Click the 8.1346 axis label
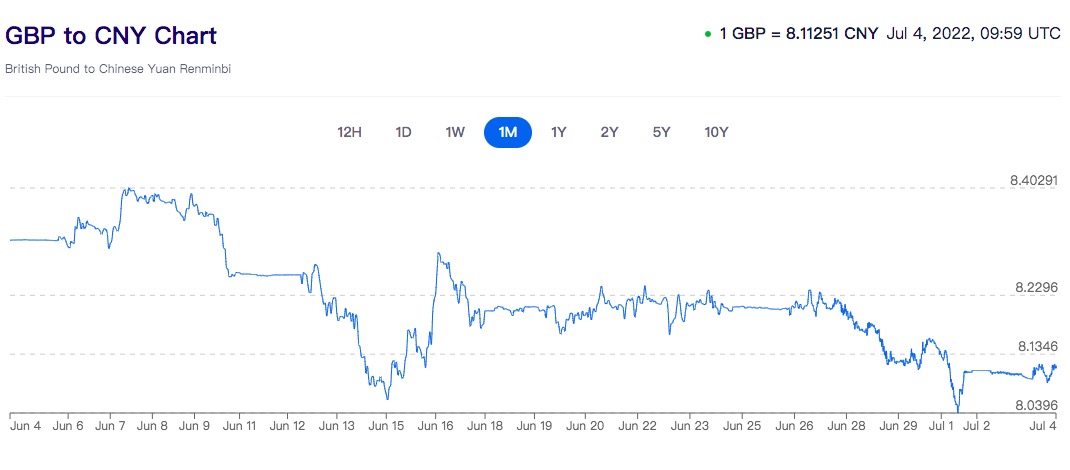This screenshot has height=470, width=1070. point(1037,347)
